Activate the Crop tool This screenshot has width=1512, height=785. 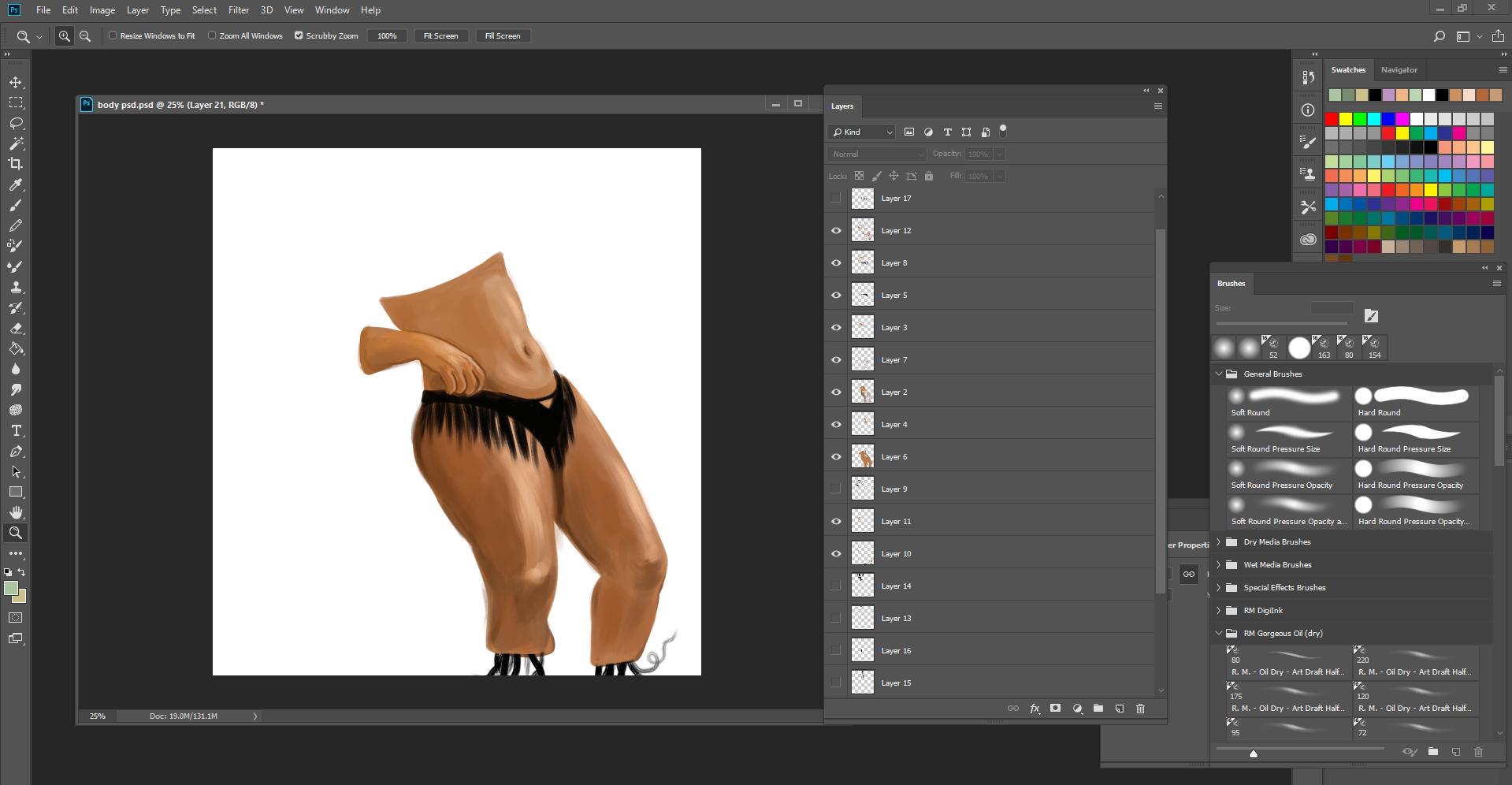[x=16, y=164]
